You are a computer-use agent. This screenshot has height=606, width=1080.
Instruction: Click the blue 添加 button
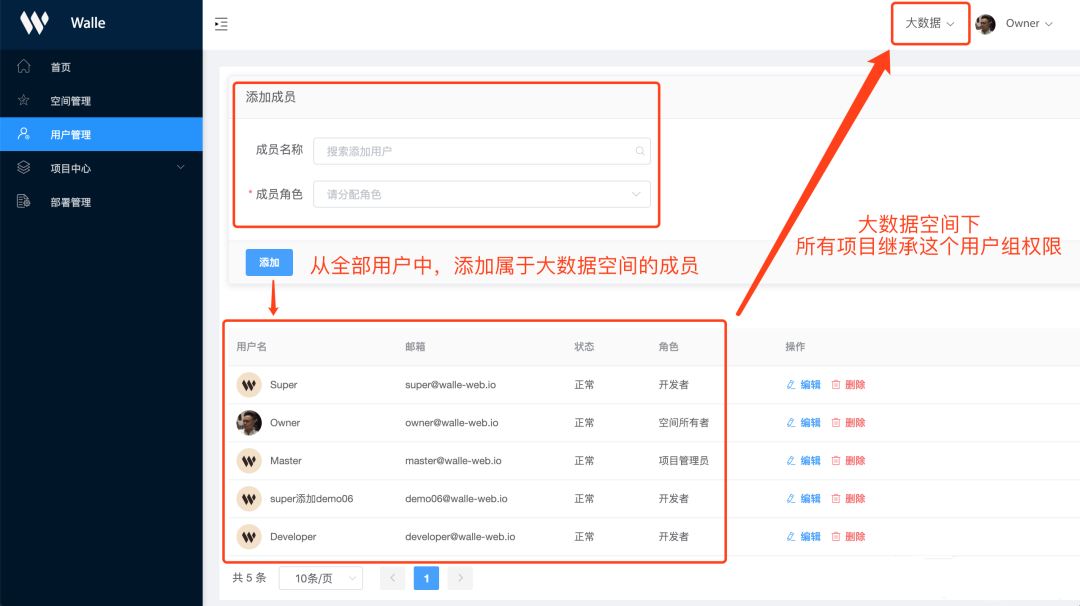pyautogui.click(x=269, y=262)
